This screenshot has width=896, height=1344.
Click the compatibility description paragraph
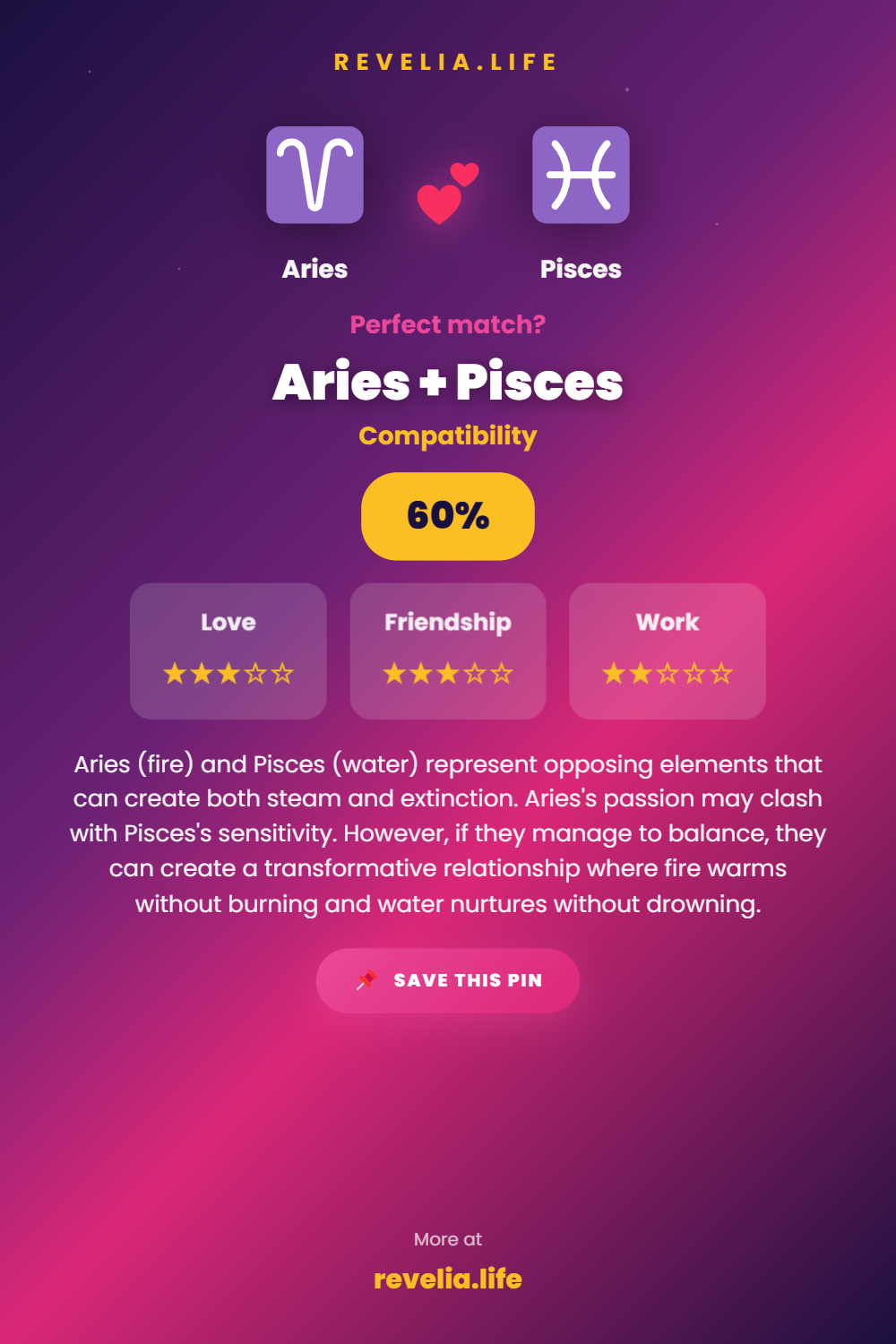pos(448,833)
